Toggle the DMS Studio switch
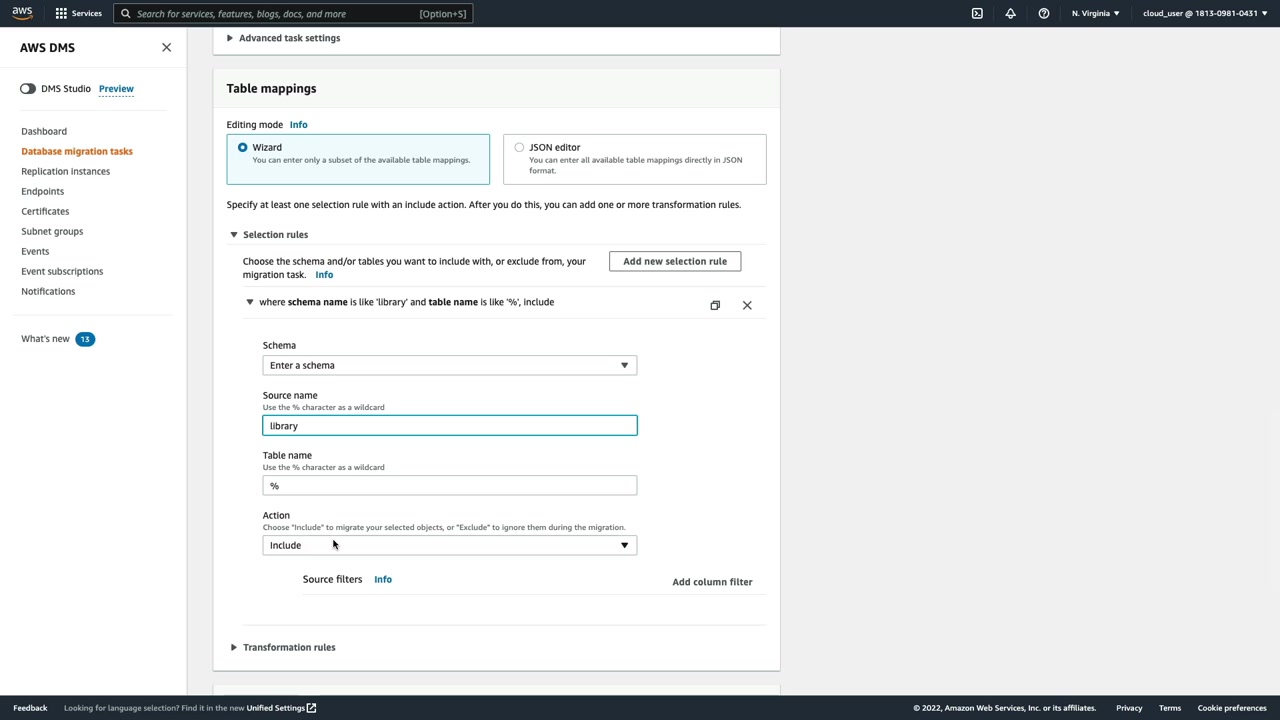 tap(28, 89)
